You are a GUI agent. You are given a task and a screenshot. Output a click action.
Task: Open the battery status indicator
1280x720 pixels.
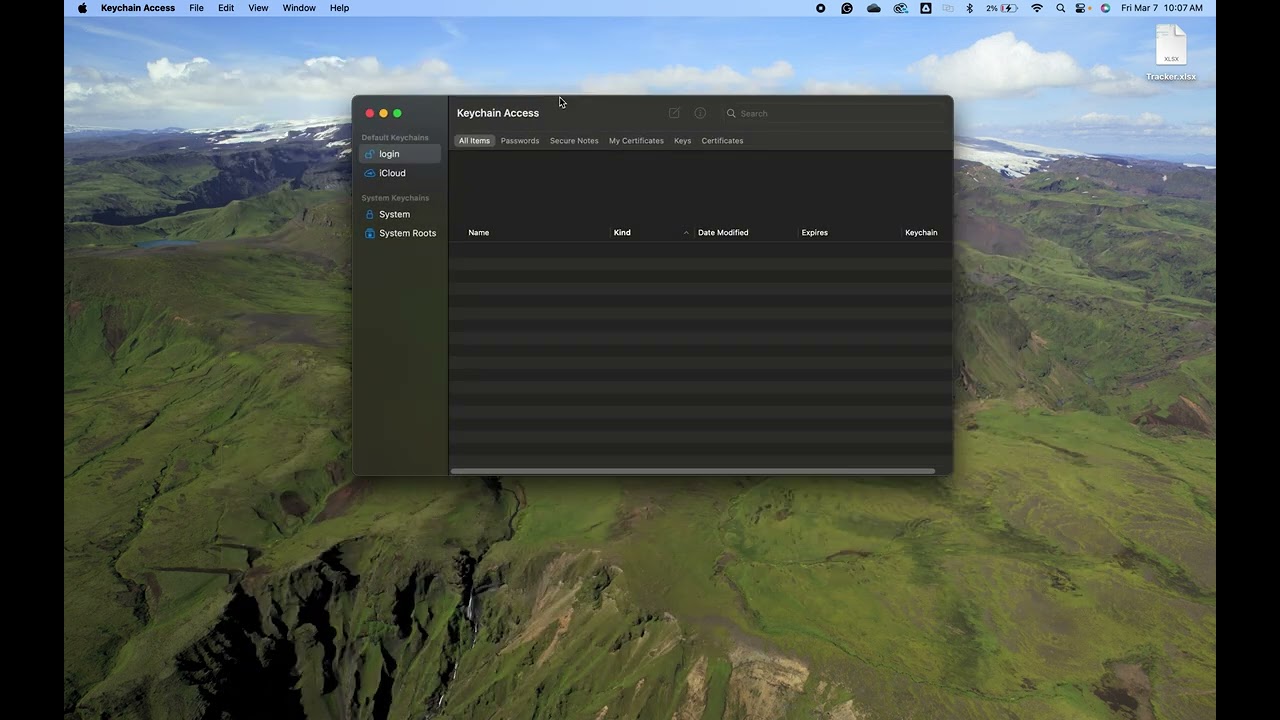point(1002,8)
